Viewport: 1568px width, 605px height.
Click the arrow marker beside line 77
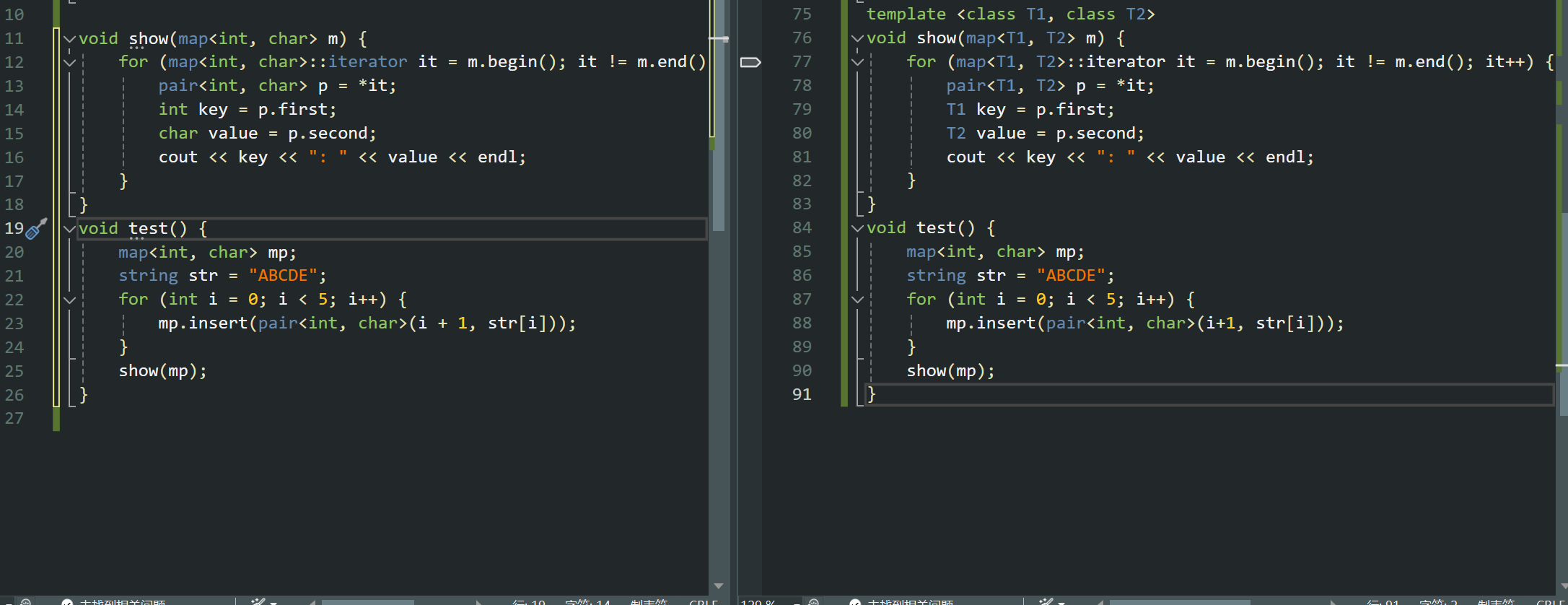pos(750,62)
